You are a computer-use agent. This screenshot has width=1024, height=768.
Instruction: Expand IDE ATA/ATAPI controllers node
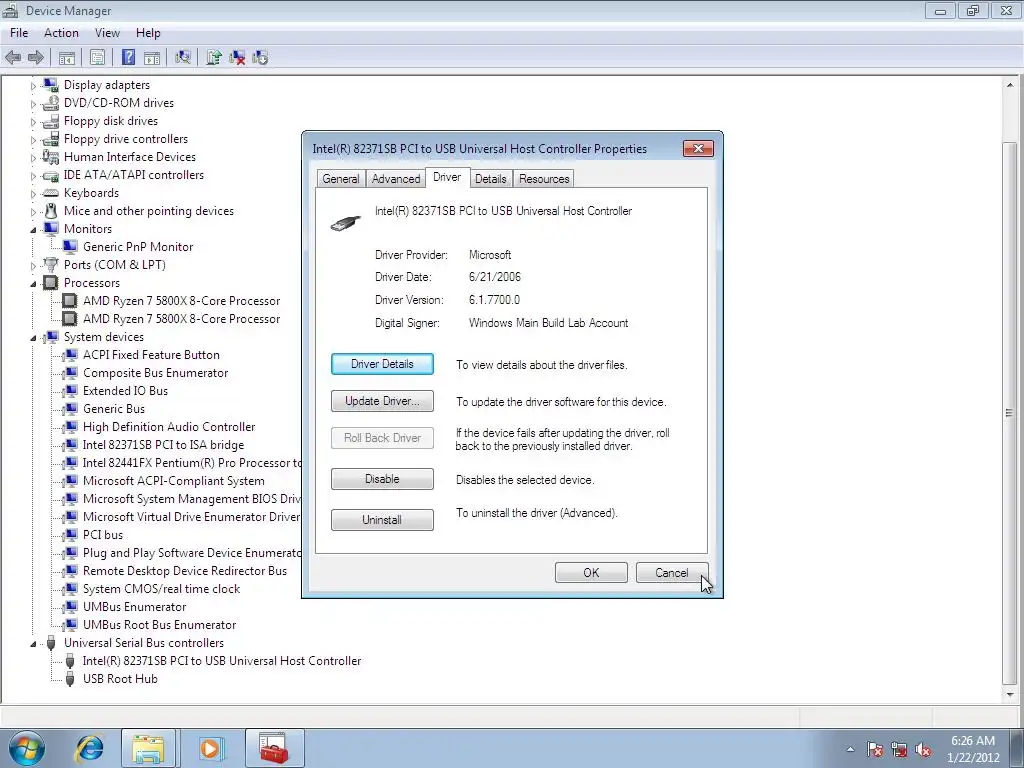click(x=33, y=176)
